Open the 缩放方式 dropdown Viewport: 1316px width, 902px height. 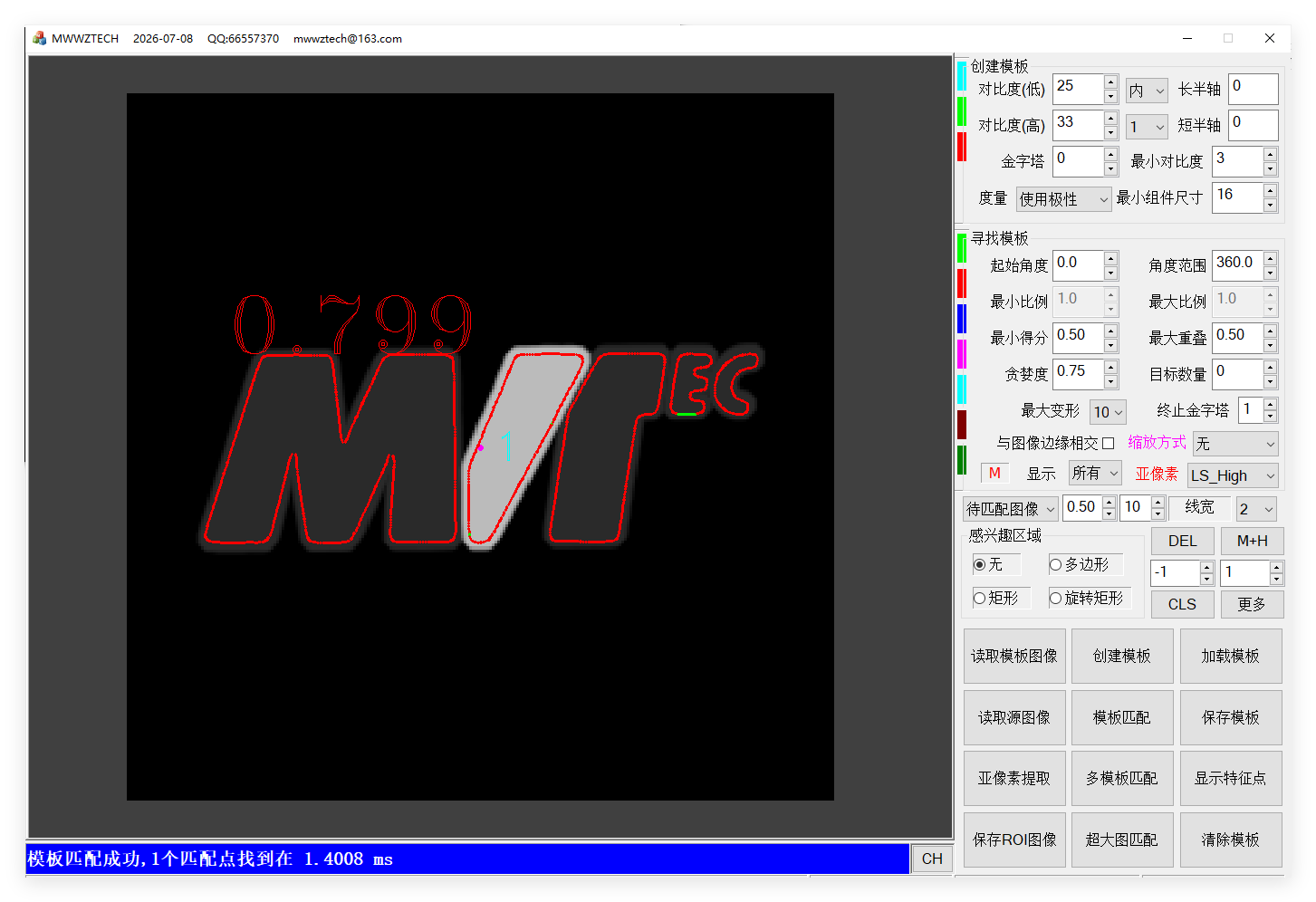1235,444
